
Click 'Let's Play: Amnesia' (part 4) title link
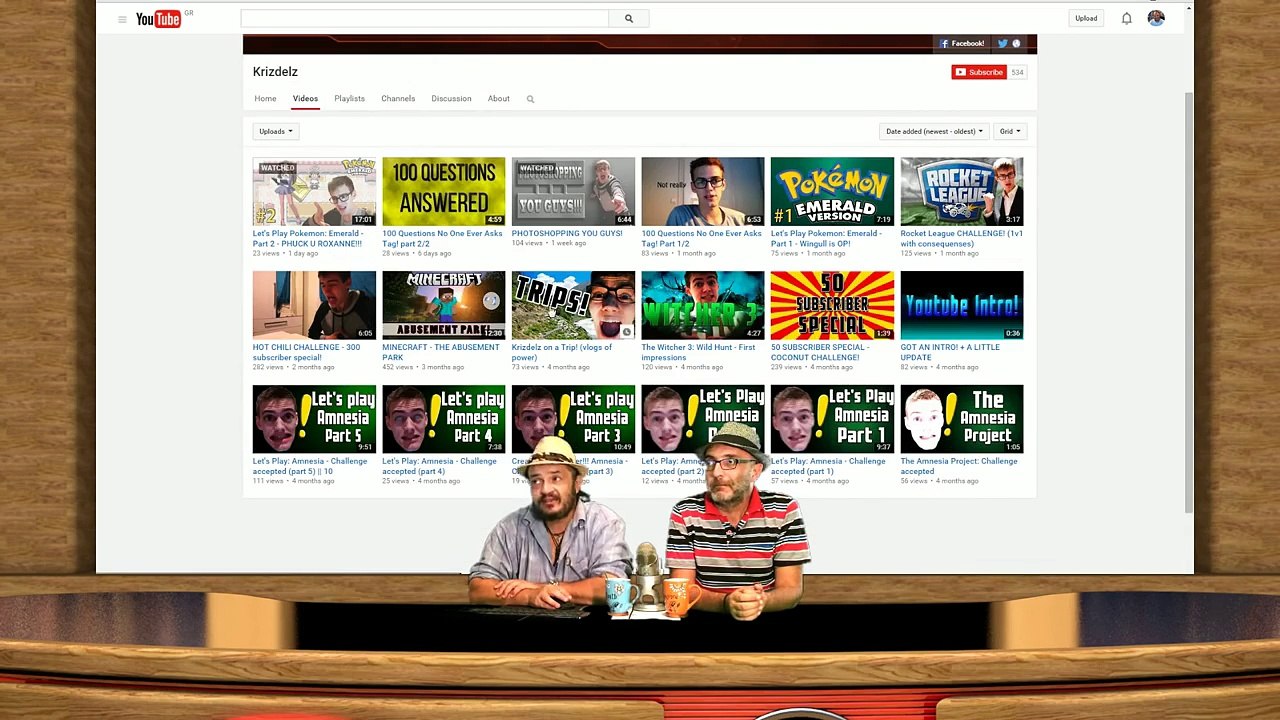click(439, 467)
